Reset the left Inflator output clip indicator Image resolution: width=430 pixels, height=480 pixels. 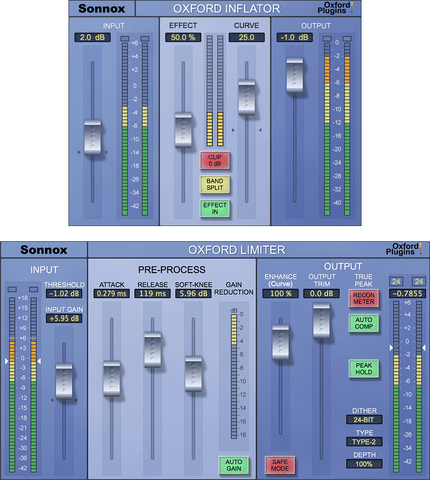coord(327,39)
